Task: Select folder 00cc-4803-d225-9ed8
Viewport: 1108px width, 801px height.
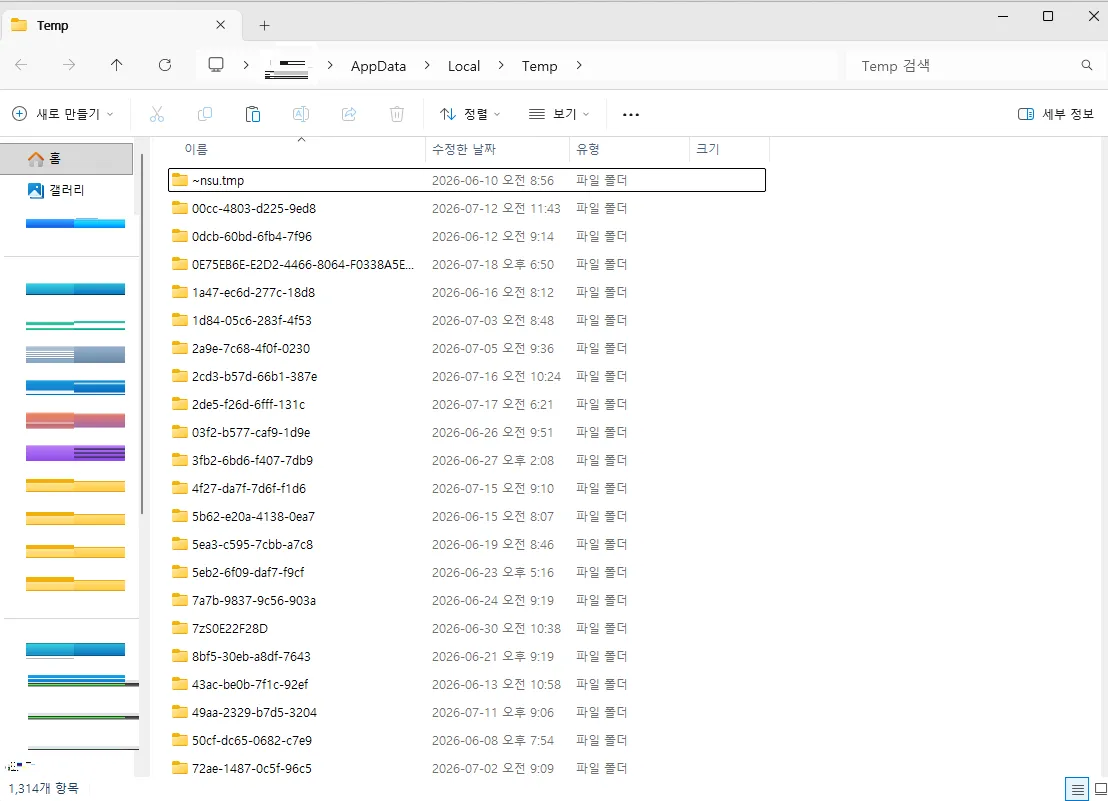Action: click(x=466, y=208)
